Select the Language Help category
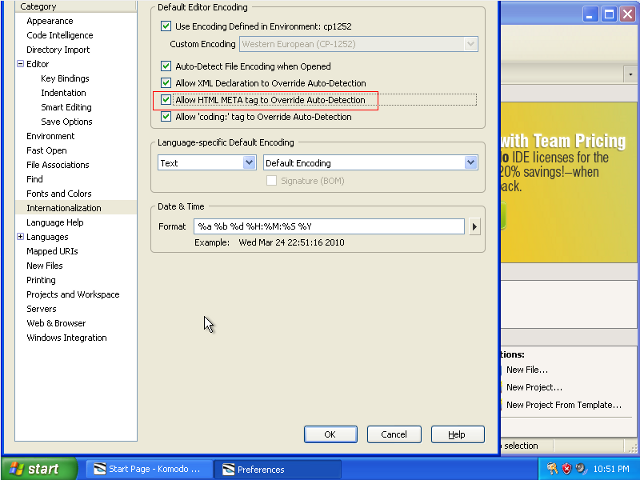The height and width of the screenshot is (480, 640). click(x=55, y=222)
